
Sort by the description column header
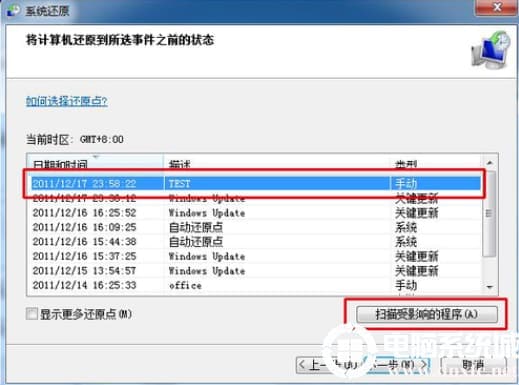(277, 162)
